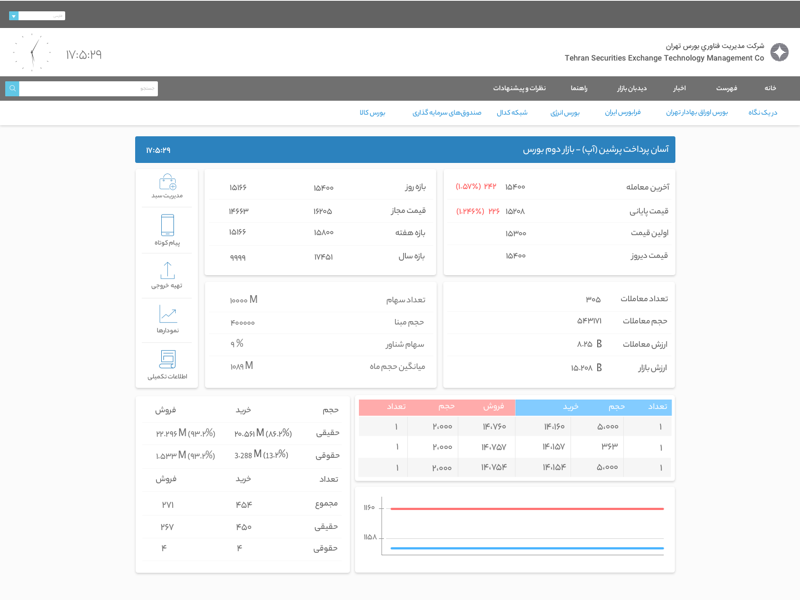Open the اخبار (News) menu
800x600 pixels.
coord(679,89)
